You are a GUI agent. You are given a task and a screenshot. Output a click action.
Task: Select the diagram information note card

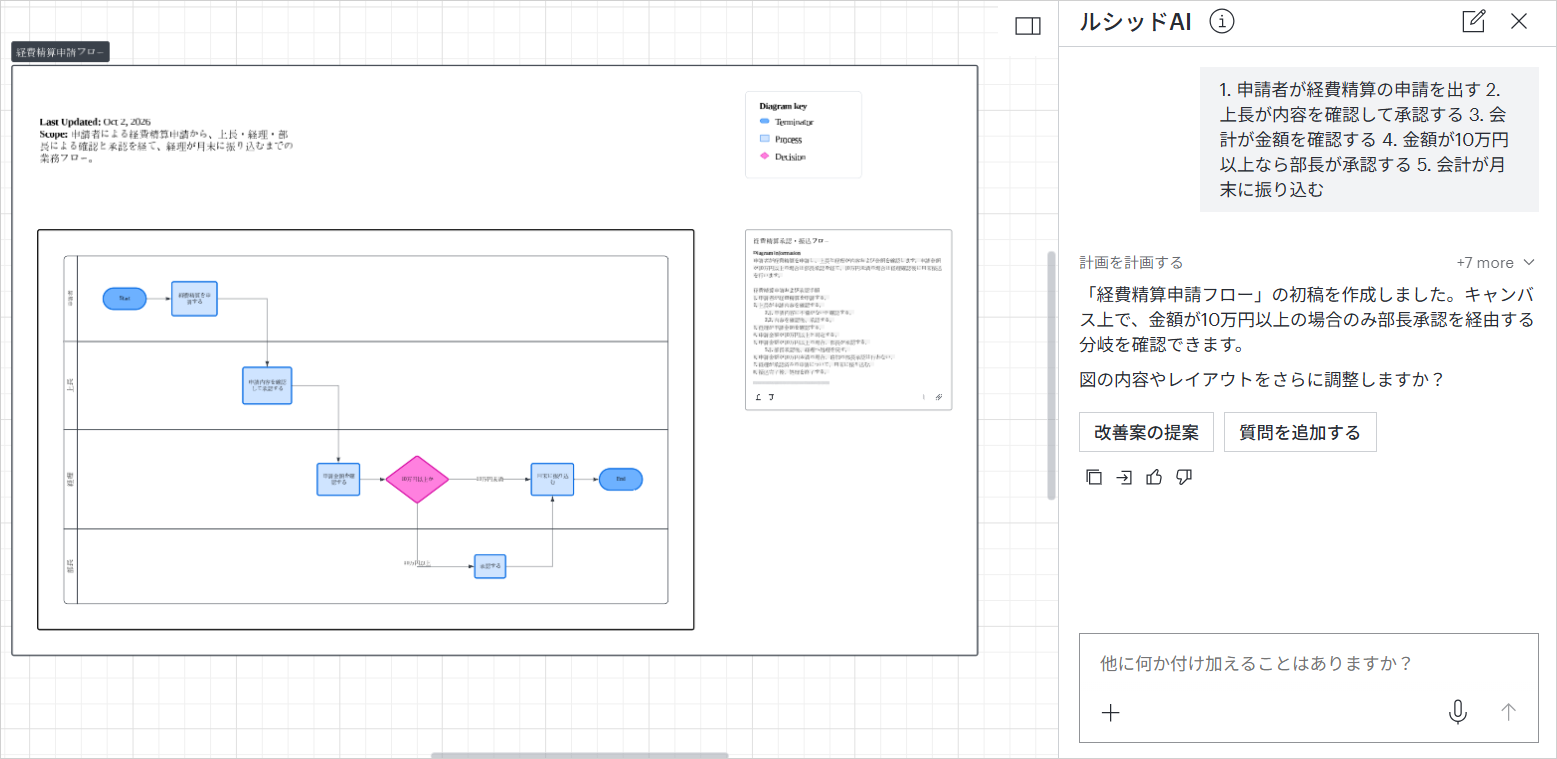(848, 320)
